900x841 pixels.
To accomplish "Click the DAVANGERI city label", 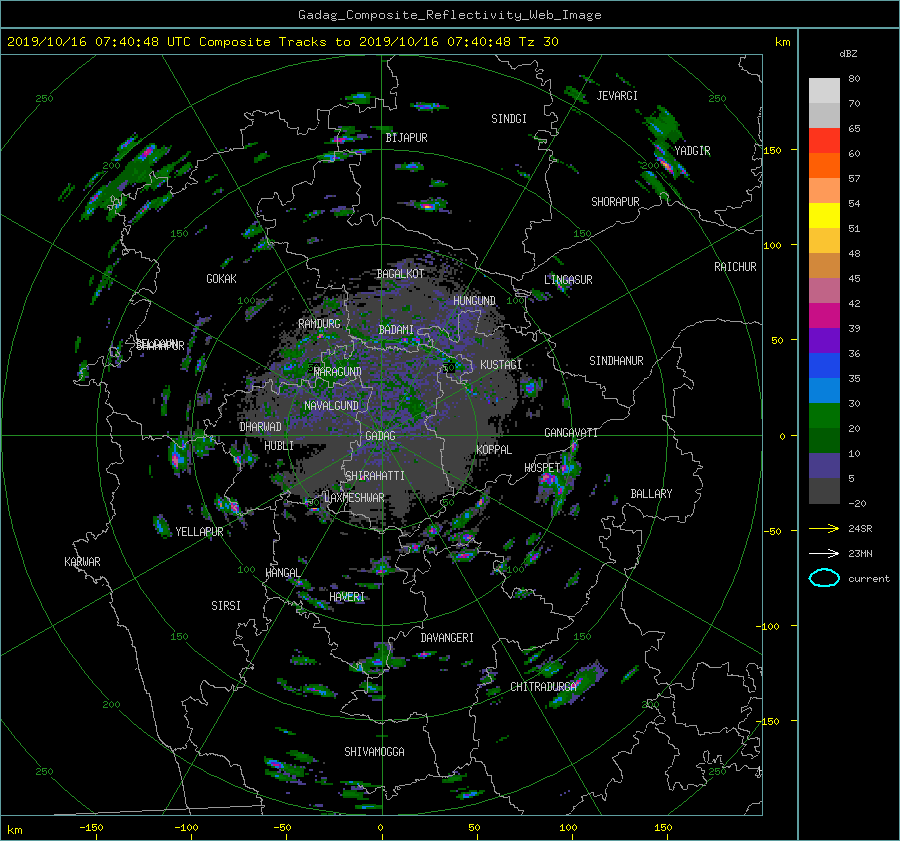I will [447, 638].
